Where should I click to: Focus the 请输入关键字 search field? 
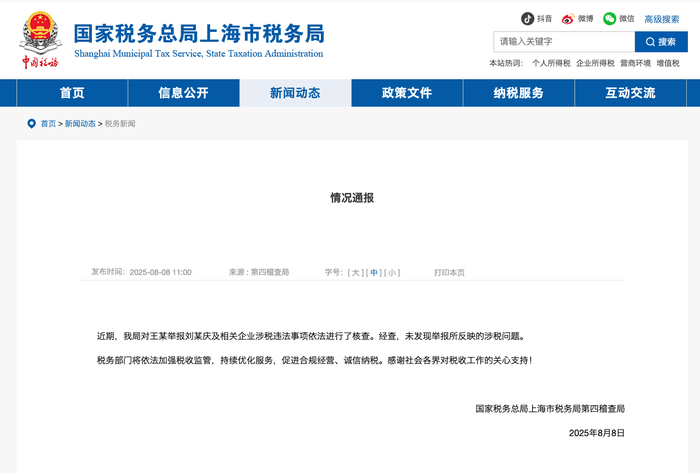pos(563,42)
